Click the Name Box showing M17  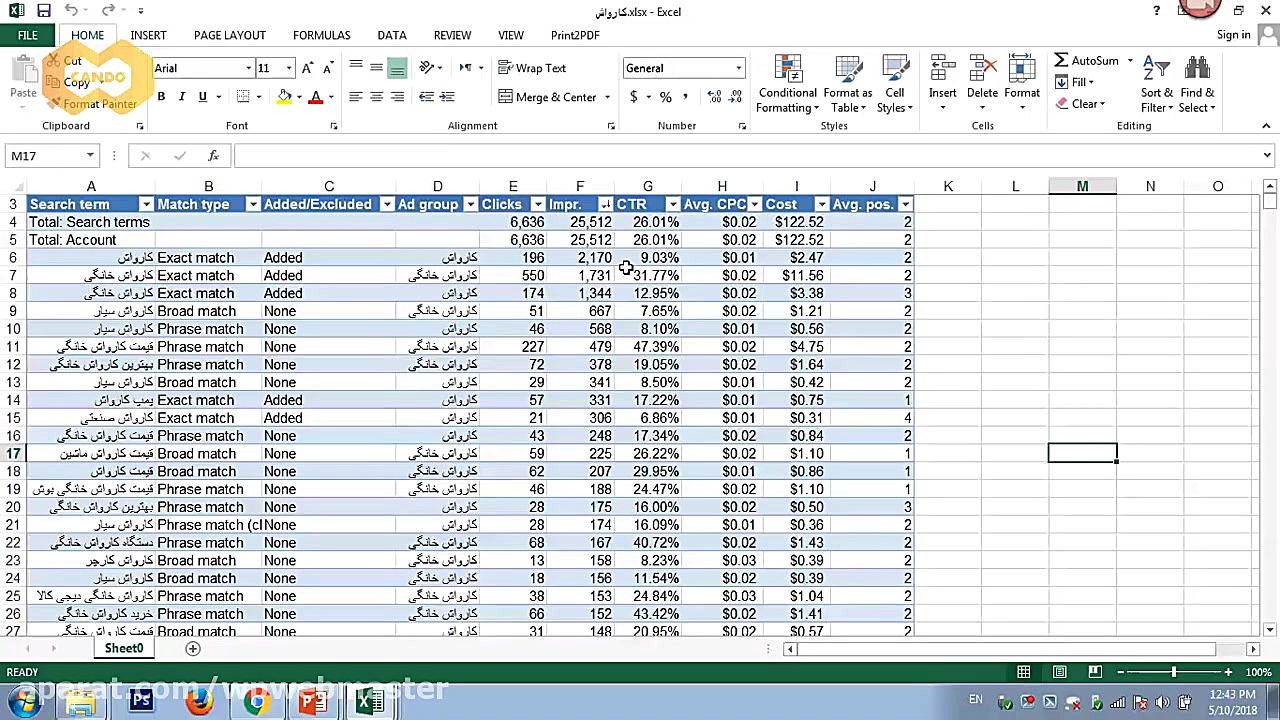point(45,156)
